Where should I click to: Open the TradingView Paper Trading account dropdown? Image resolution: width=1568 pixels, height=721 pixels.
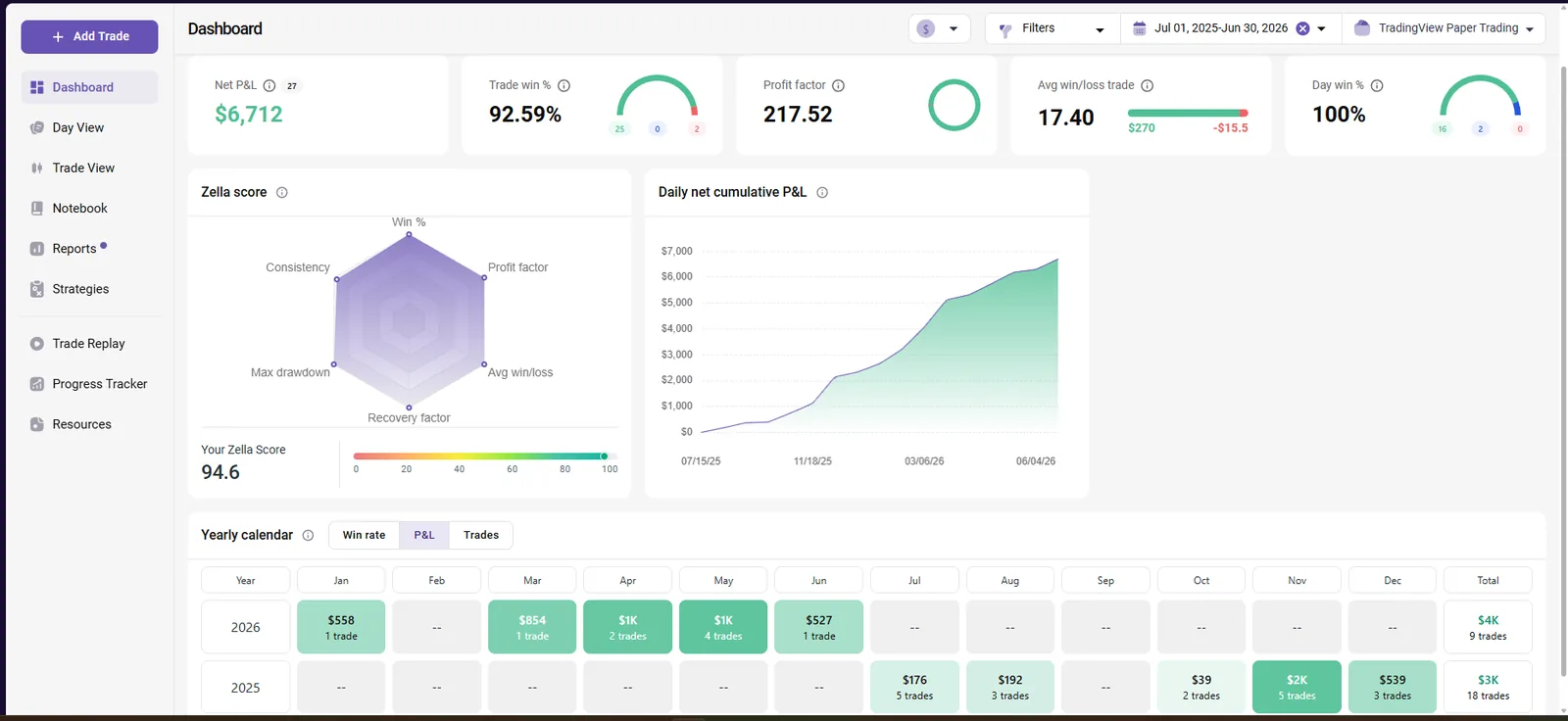click(x=1444, y=28)
